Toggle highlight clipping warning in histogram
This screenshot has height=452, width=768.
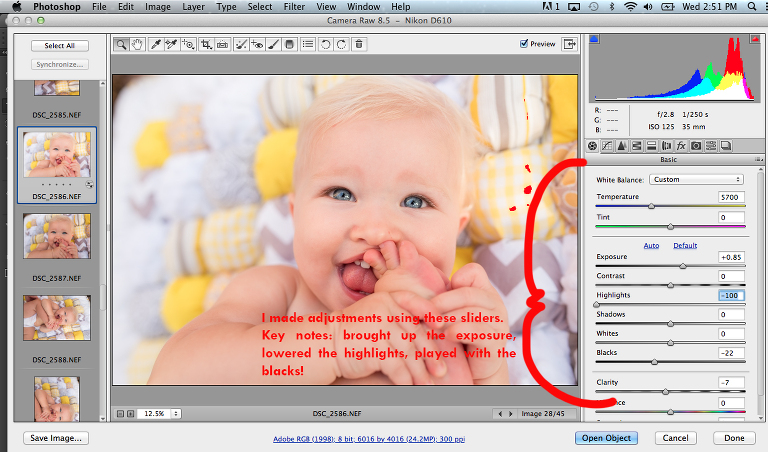[x=755, y=39]
